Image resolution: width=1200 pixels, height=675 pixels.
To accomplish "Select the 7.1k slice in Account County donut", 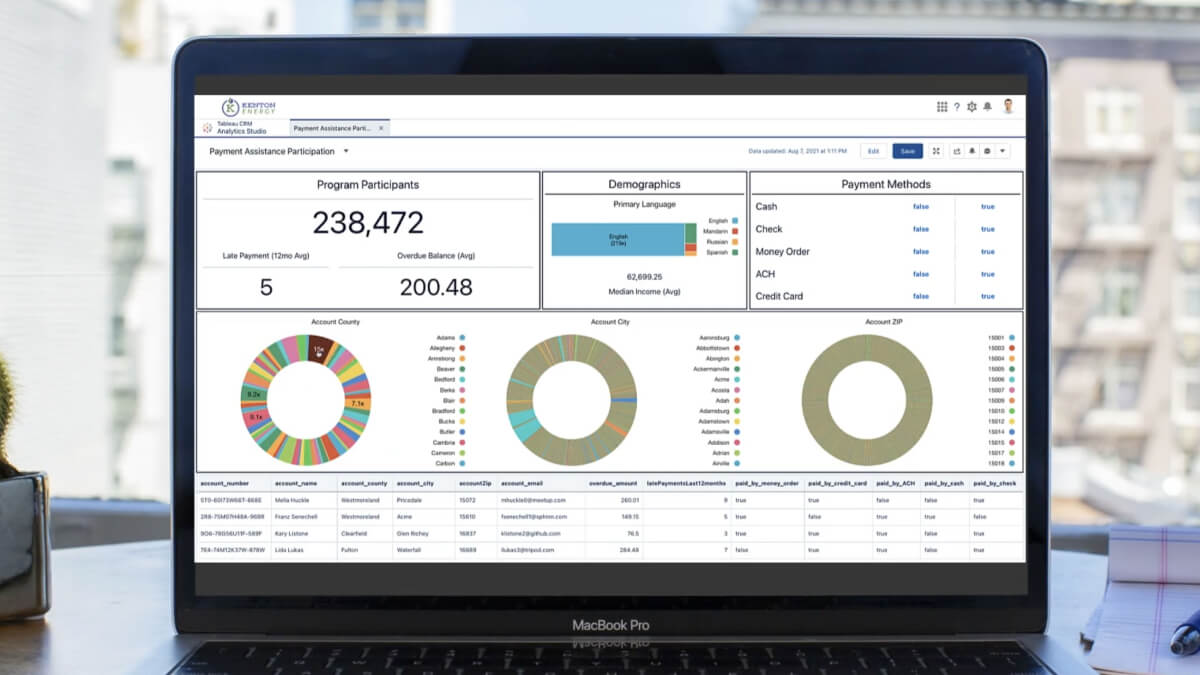I will click(x=357, y=403).
